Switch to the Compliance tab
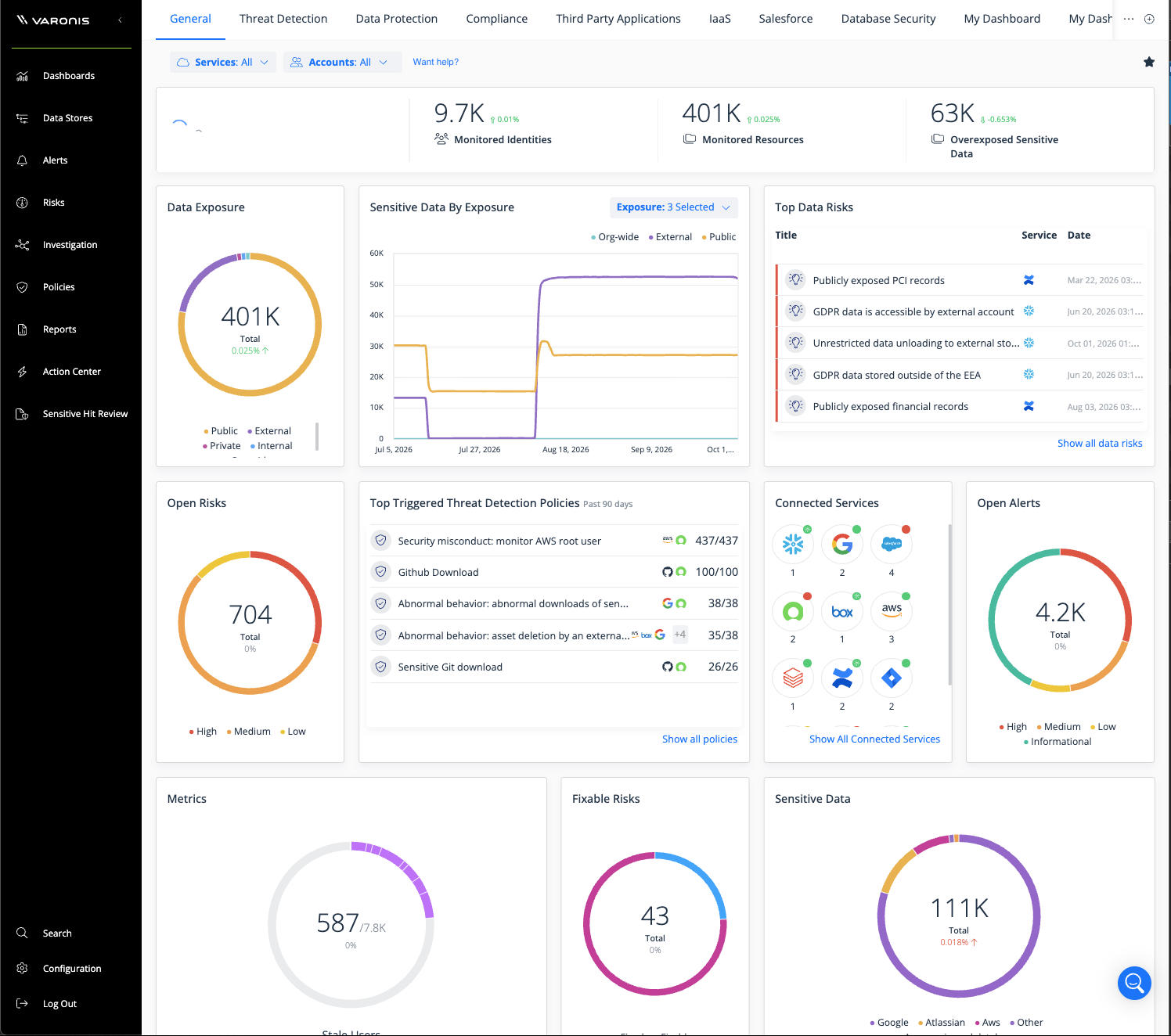Image resolution: width=1171 pixels, height=1036 pixels. click(496, 19)
